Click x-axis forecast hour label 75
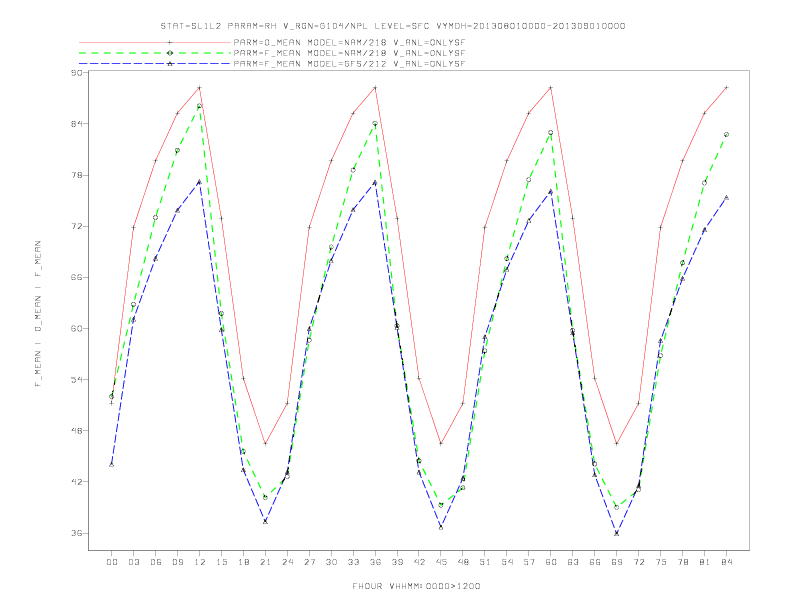Image resolution: width=792 pixels, height=612 pixels. [x=661, y=562]
